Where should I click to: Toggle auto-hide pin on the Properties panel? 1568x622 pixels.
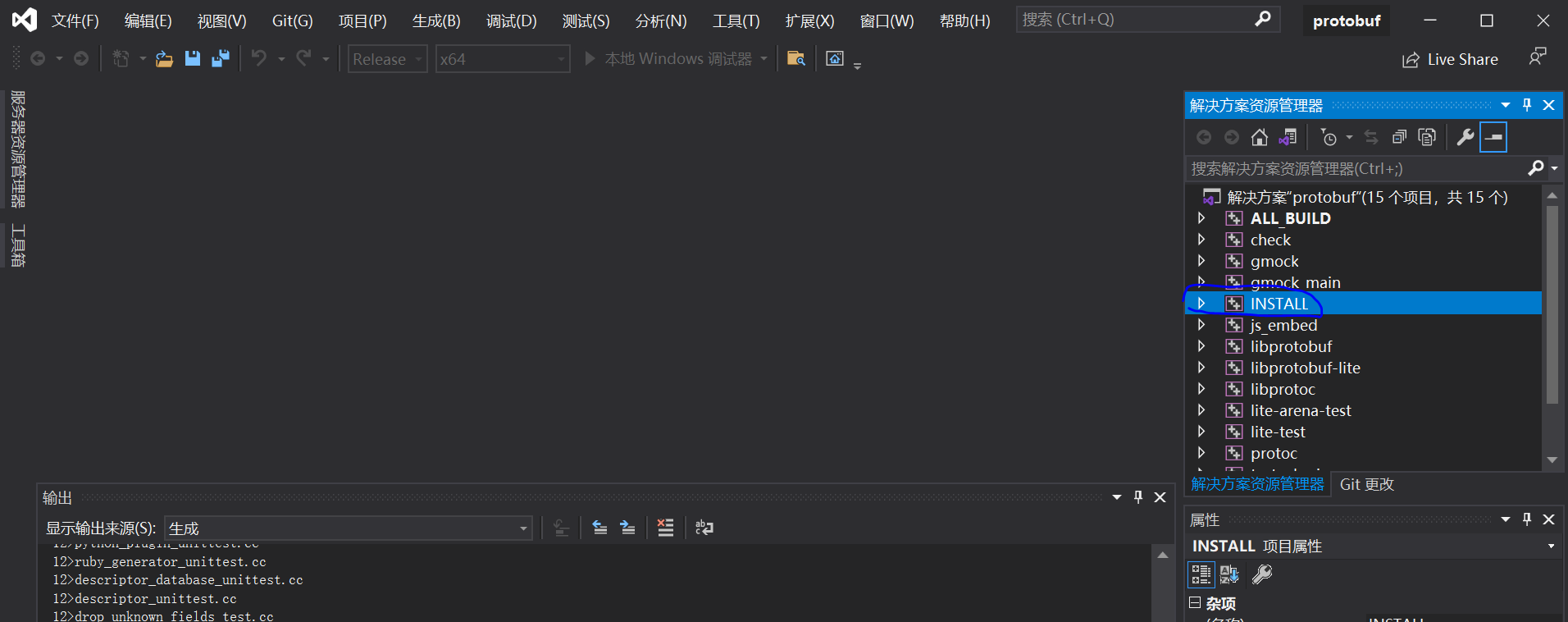[x=1527, y=519]
